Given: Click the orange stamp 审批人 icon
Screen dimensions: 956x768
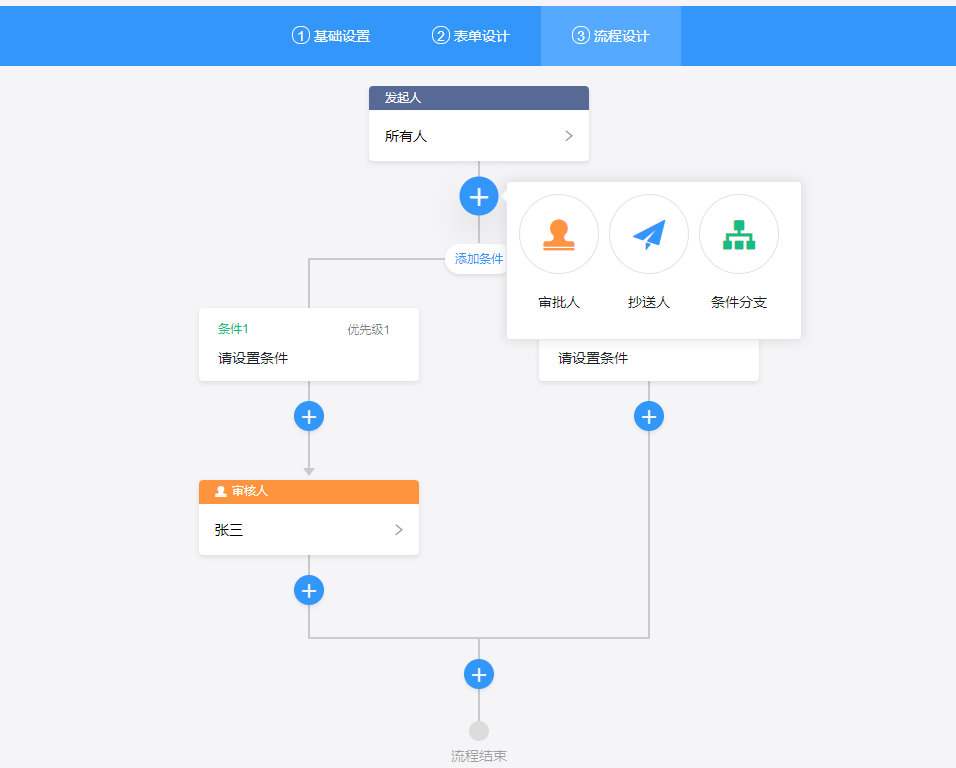Looking at the screenshot, I should (558, 234).
